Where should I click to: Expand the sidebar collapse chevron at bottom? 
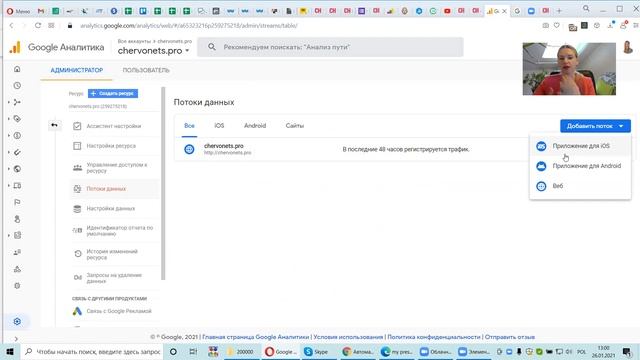16,339
